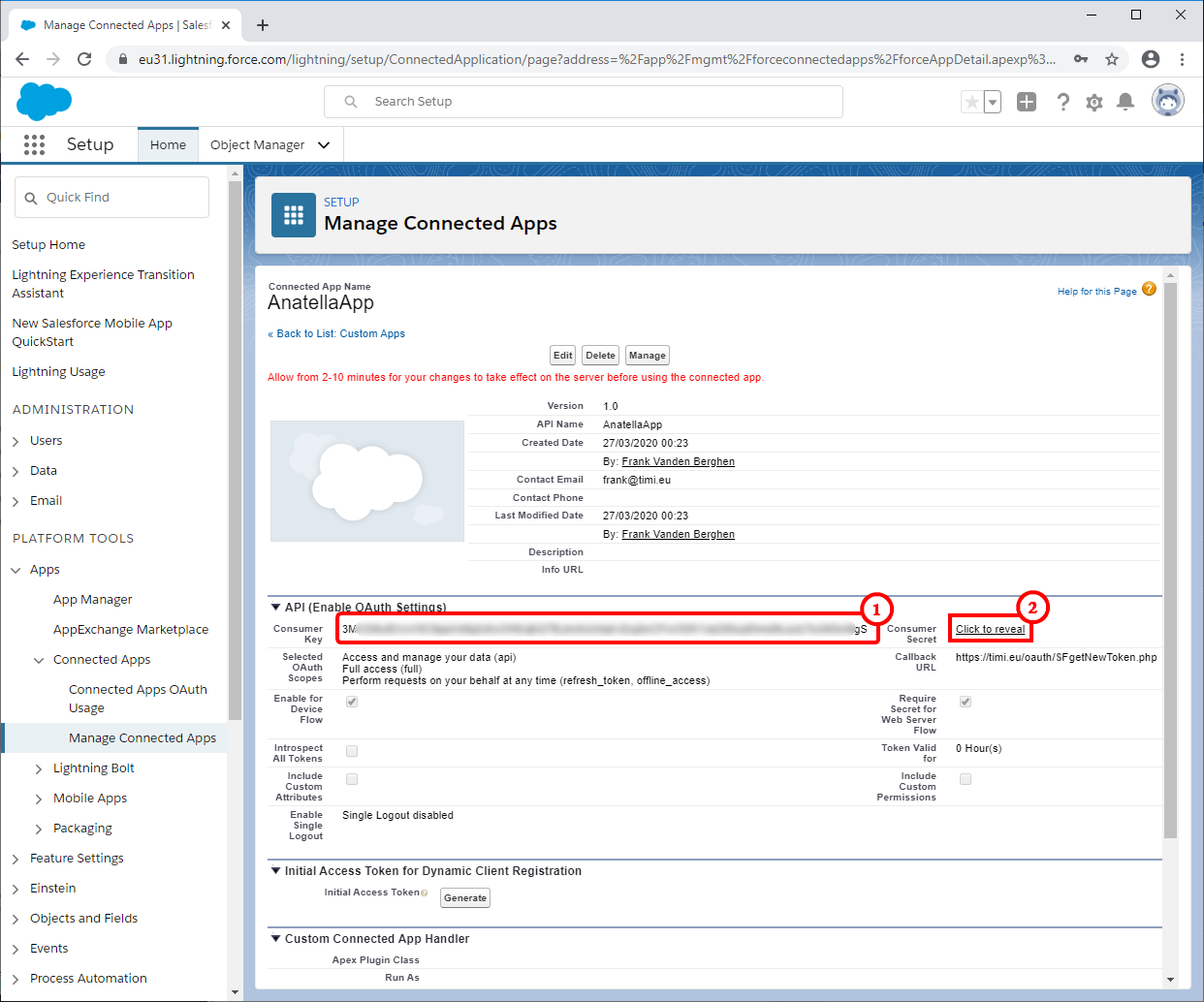Collapse the Apps tree node

click(16, 570)
